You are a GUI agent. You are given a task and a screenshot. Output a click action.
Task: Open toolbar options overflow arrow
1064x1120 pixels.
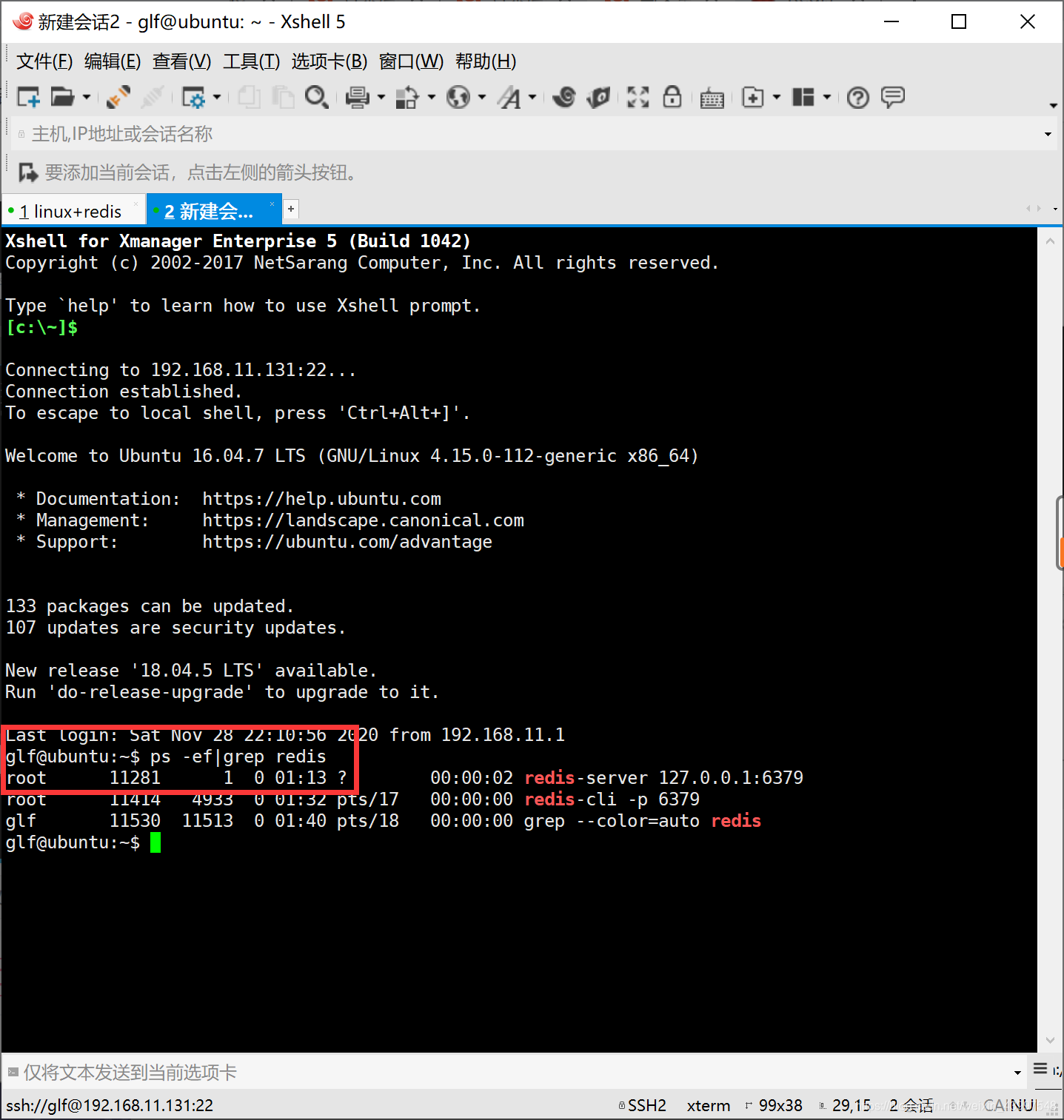[1054, 105]
